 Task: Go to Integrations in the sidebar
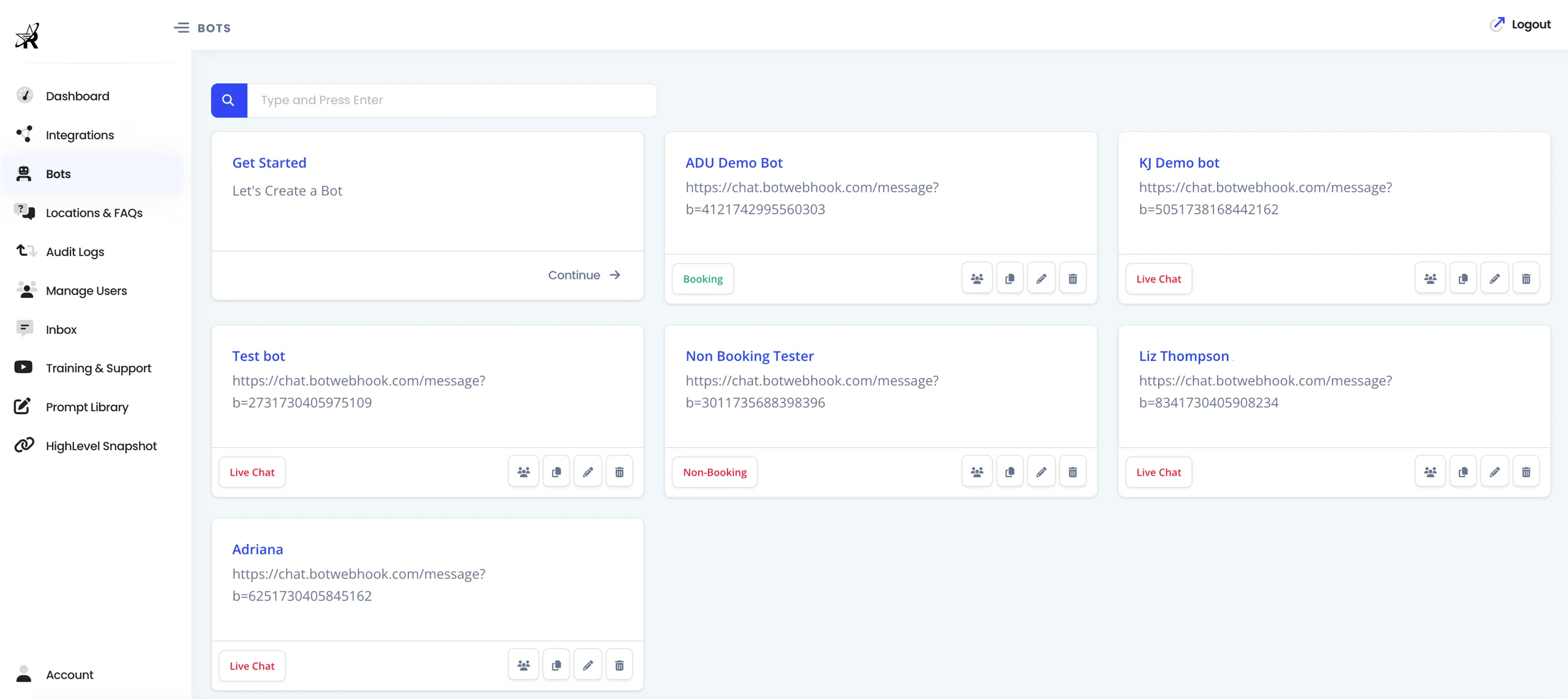(92, 135)
